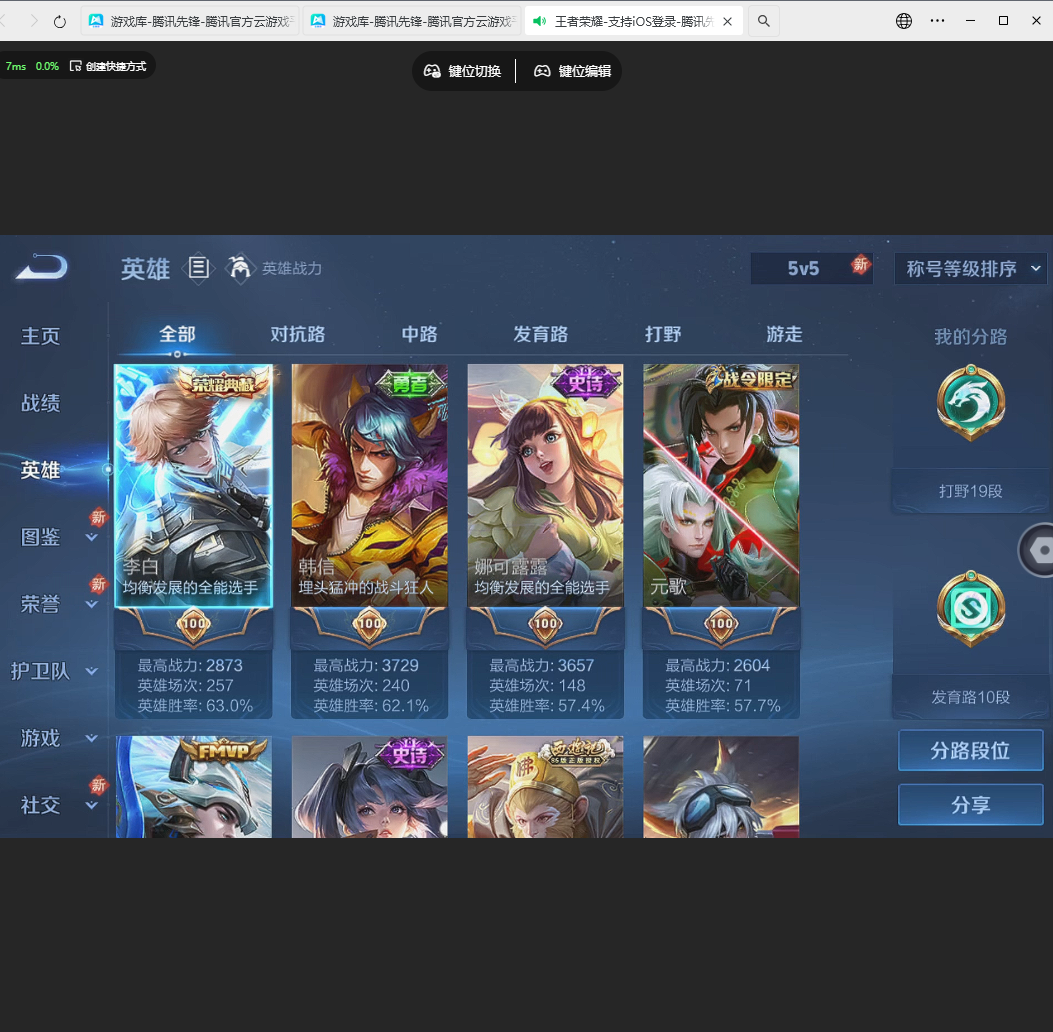Viewport: 1053px width, 1032px height.
Task: Click 英雄场次: 148 under 娜可露露
Action: pyautogui.click(x=537, y=686)
